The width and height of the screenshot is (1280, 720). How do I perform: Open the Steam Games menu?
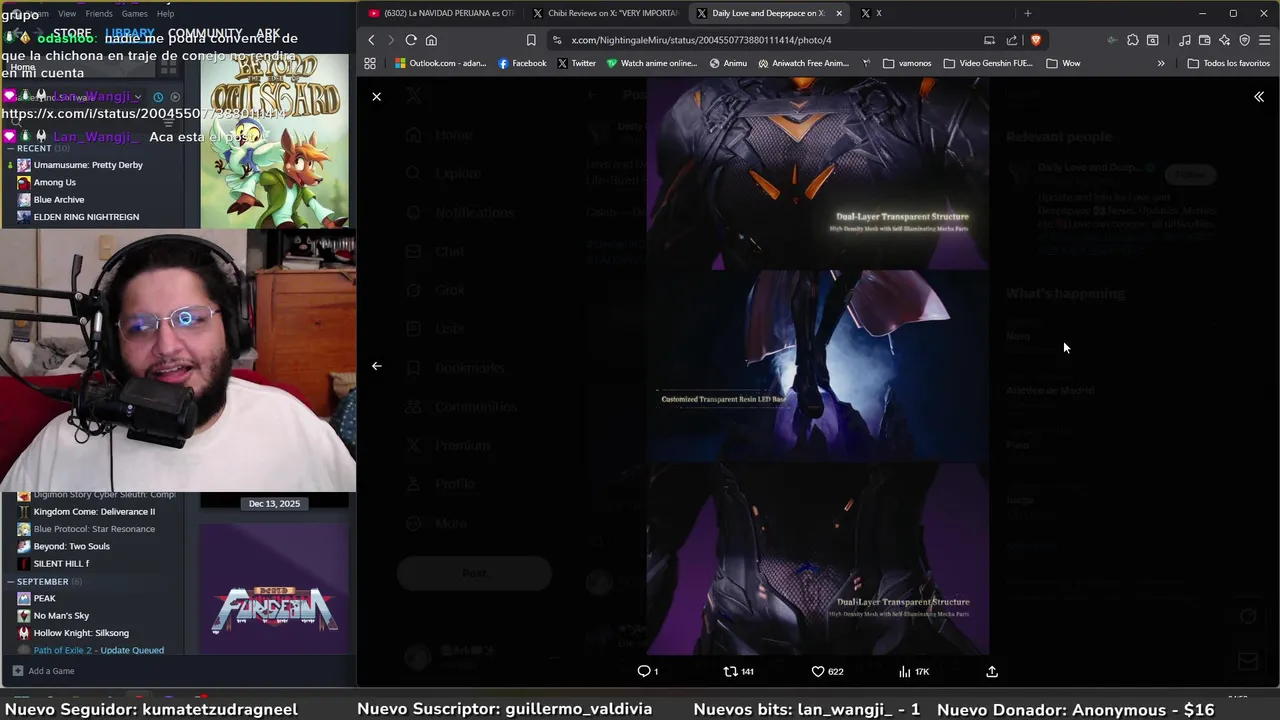tap(134, 14)
